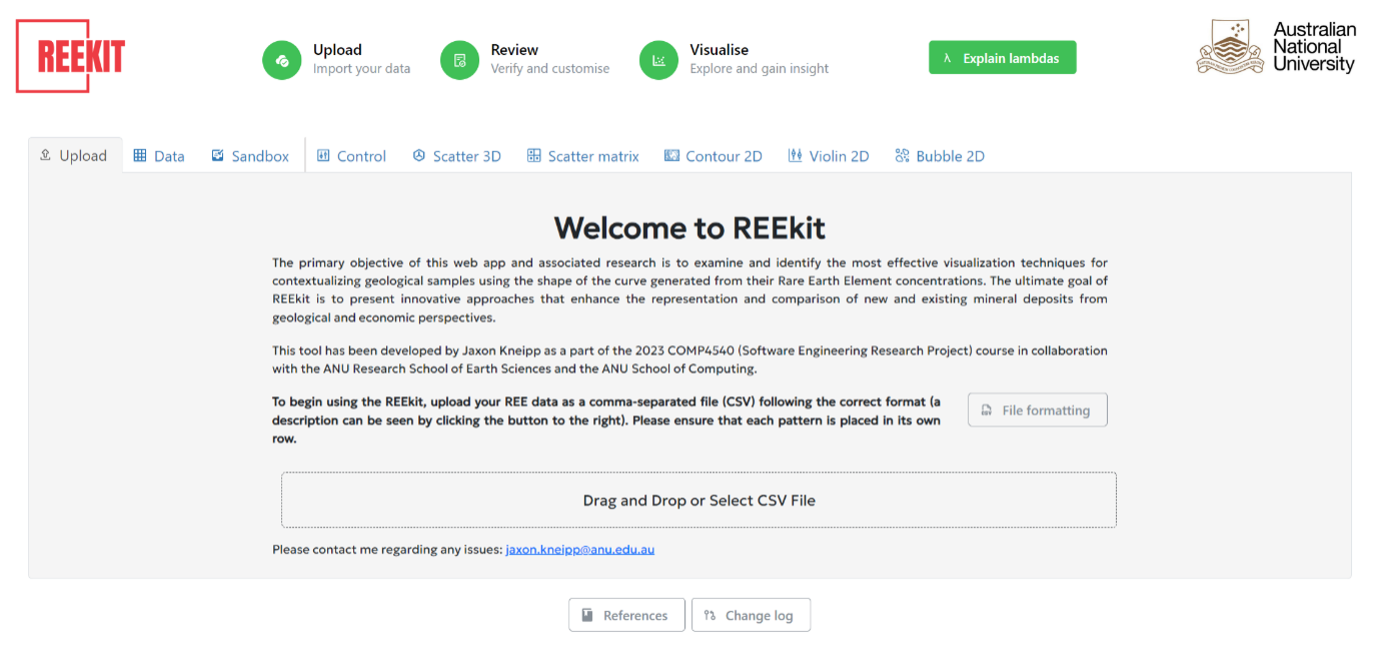Click the 'Welcome to REEkit' heading
The image size is (1381, 656).
click(x=690, y=228)
